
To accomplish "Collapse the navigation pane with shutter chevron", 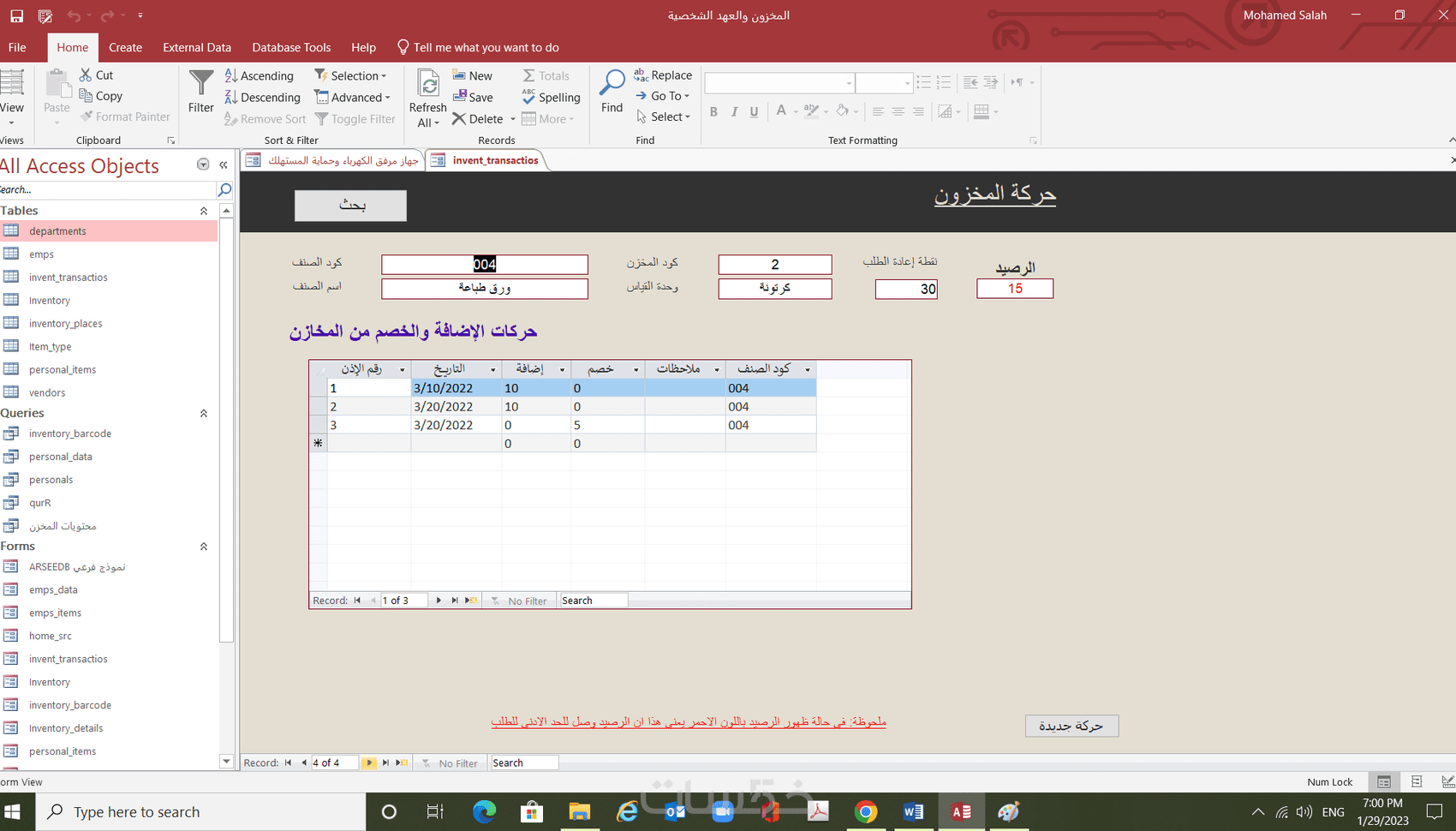I will pyautogui.click(x=224, y=164).
